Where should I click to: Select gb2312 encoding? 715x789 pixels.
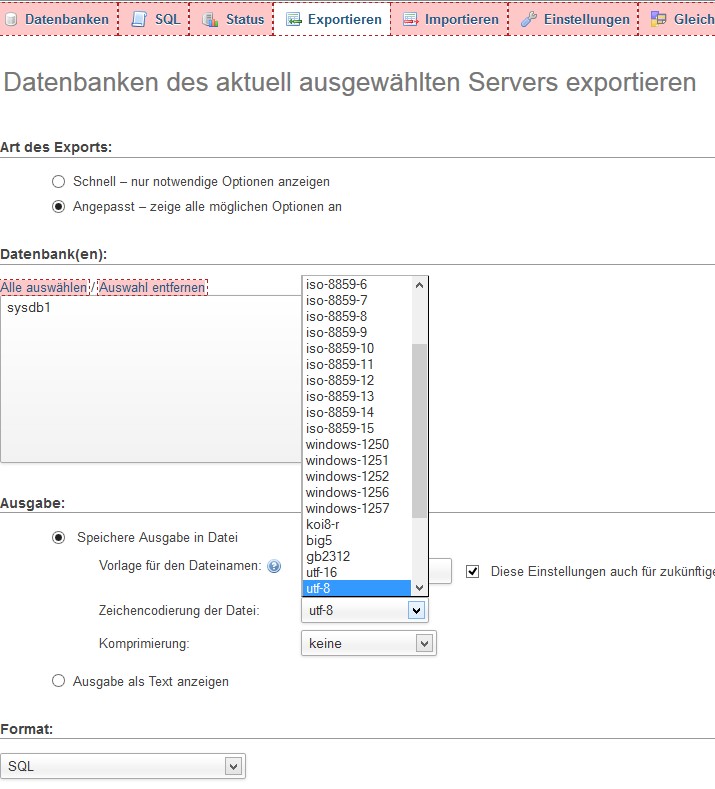[357, 557]
